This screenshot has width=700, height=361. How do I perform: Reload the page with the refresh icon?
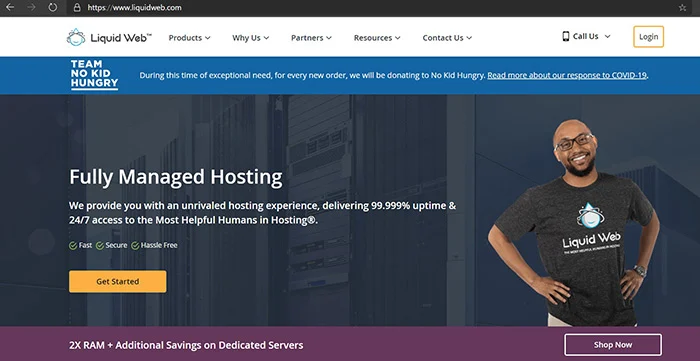53,8
